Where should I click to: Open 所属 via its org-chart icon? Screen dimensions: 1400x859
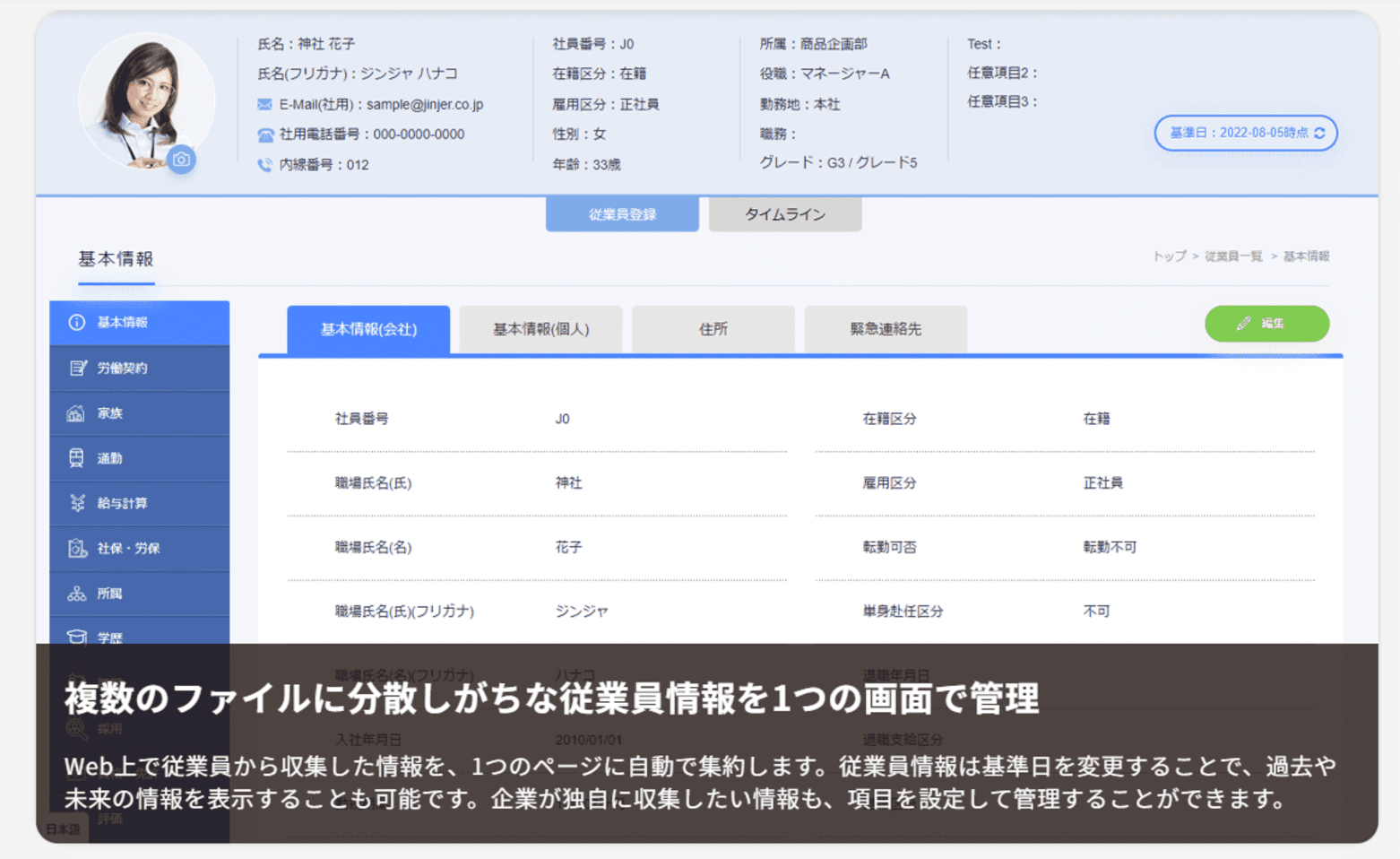point(77,594)
